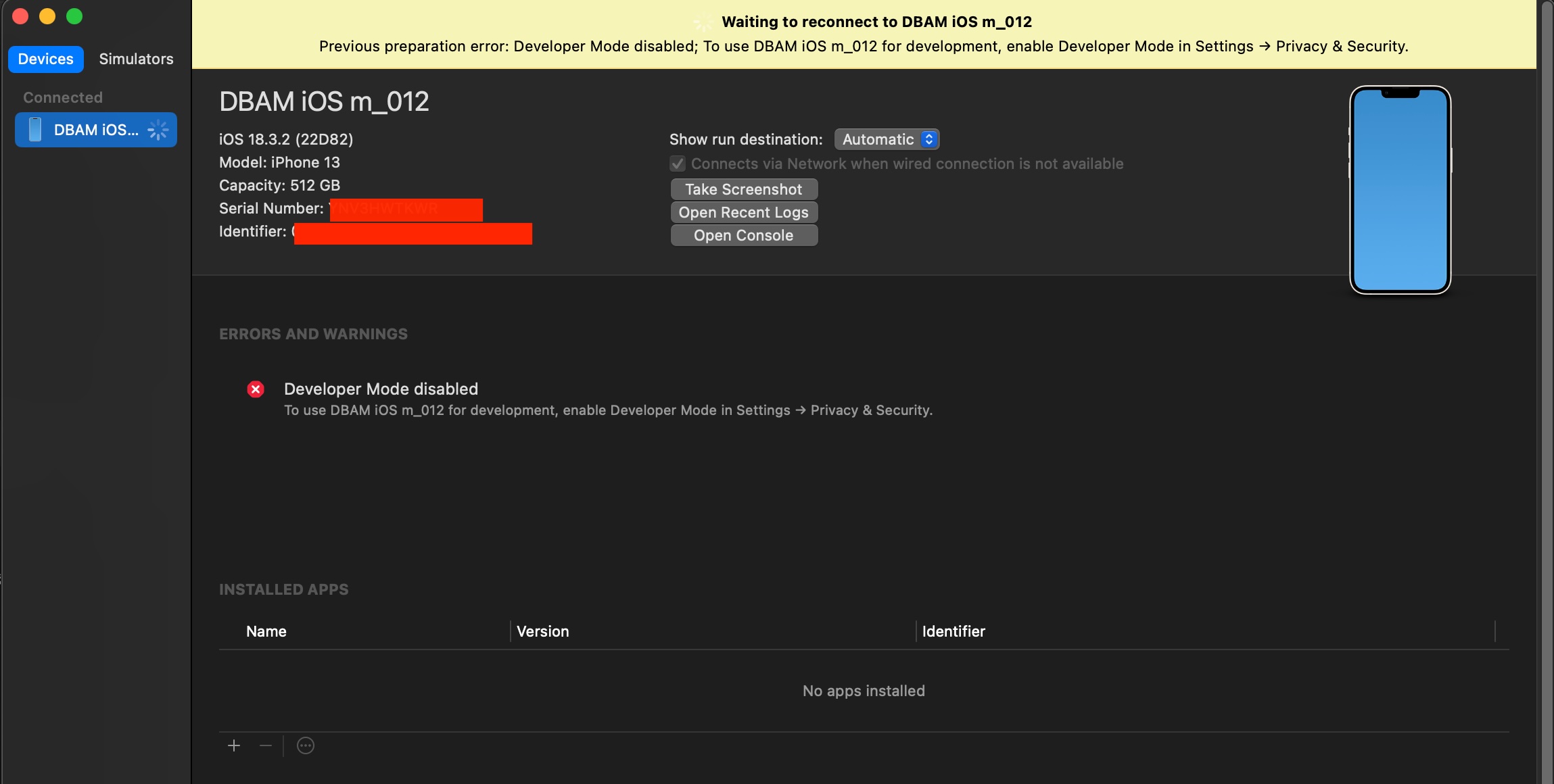Viewport: 1554px width, 784px height.
Task: Click the spinning activity indicator beside DBAM iOS
Action: (158, 130)
